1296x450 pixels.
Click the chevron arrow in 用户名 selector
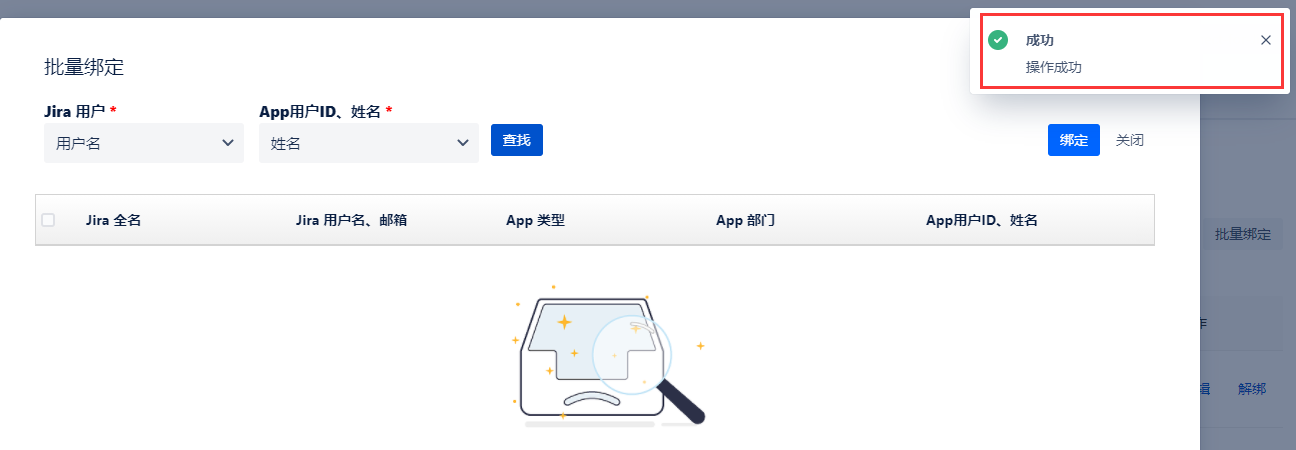coord(227,143)
